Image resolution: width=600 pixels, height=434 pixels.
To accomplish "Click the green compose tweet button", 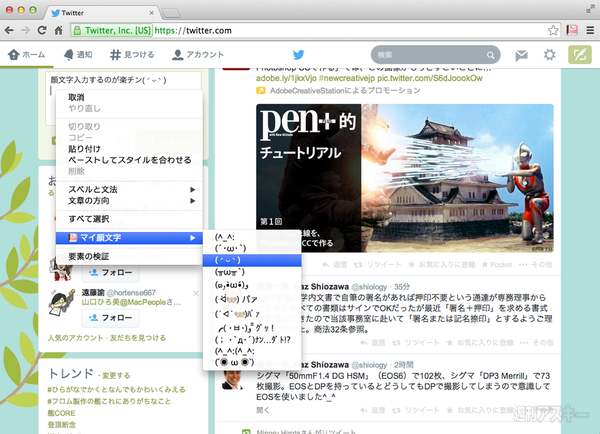I will (580, 55).
